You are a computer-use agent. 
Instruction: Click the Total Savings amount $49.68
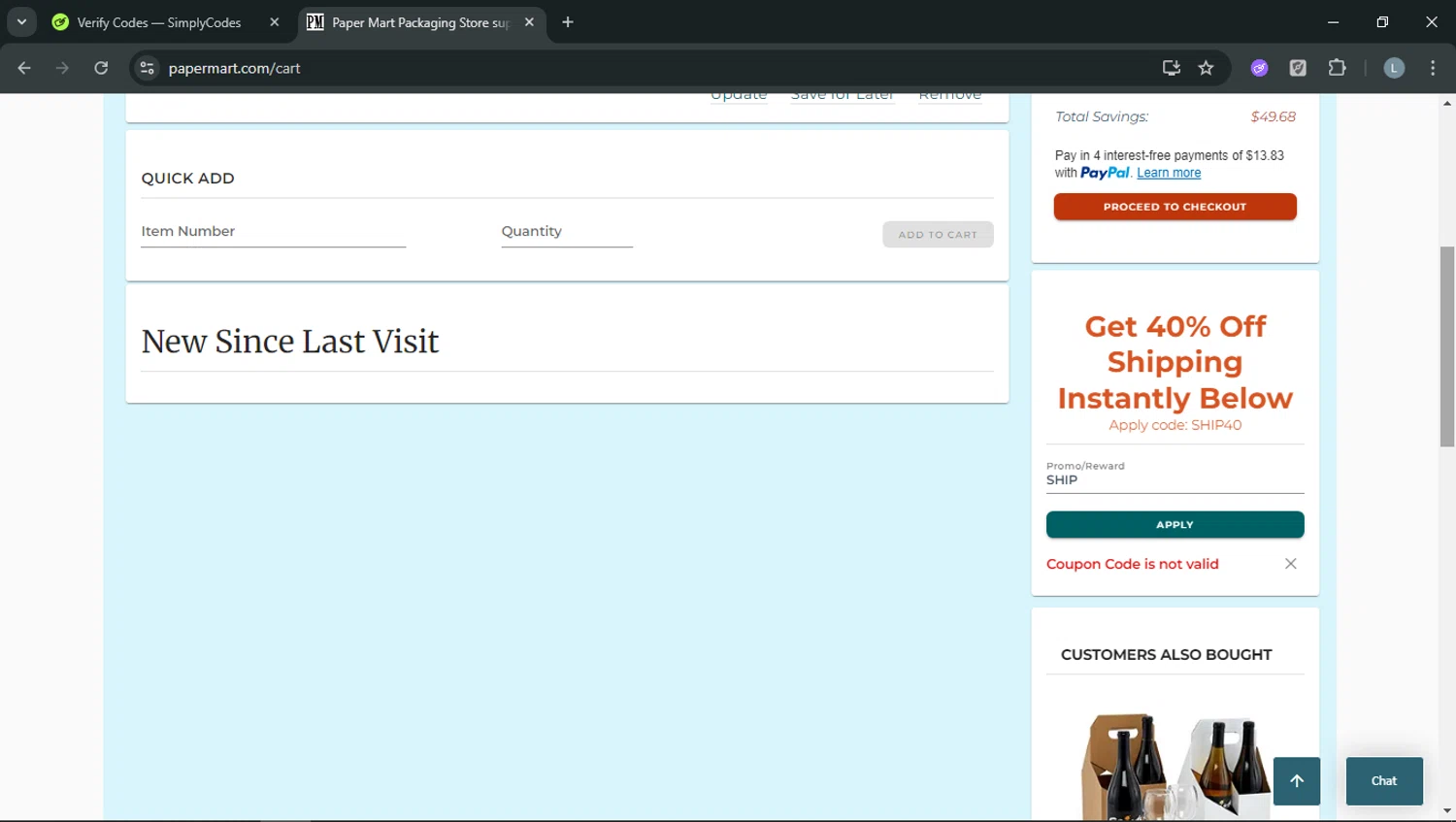point(1273,116)
